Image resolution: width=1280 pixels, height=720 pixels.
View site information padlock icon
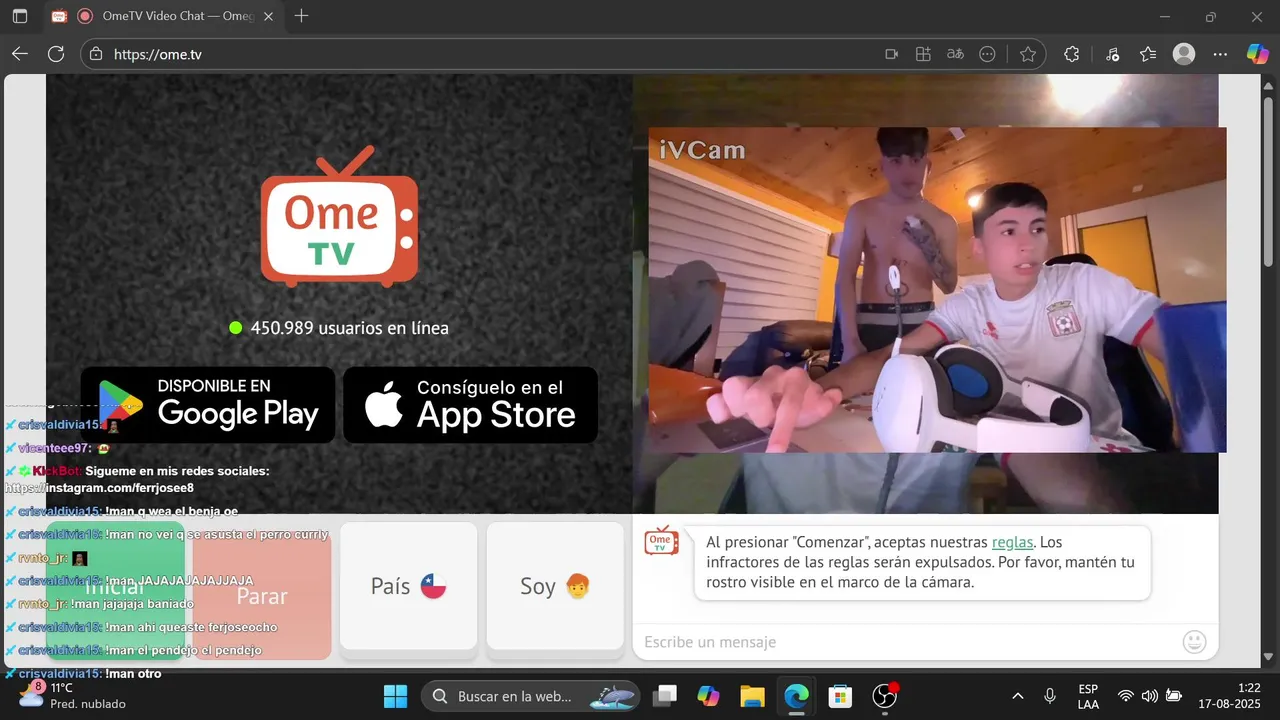tap(96, 54)
